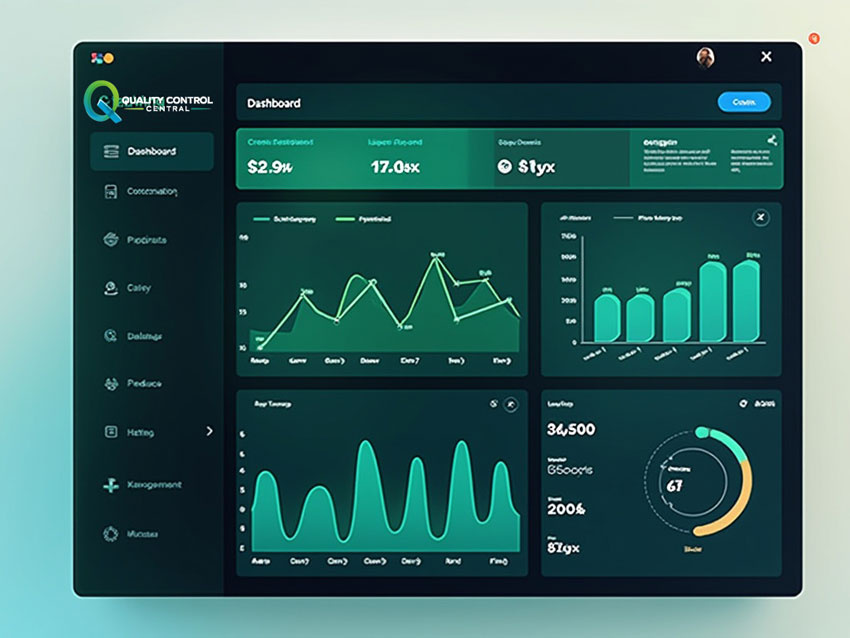Click the small icon atop the donut panel
Screen dimensions: 850x638
[743, 403]
